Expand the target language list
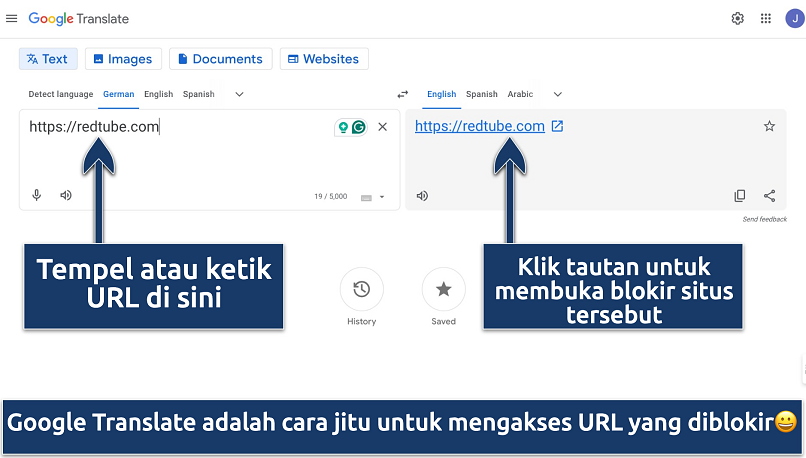Image resolution: width=806 pixels, height=458 pixels. pyautogui.click(x=558, y=94)
